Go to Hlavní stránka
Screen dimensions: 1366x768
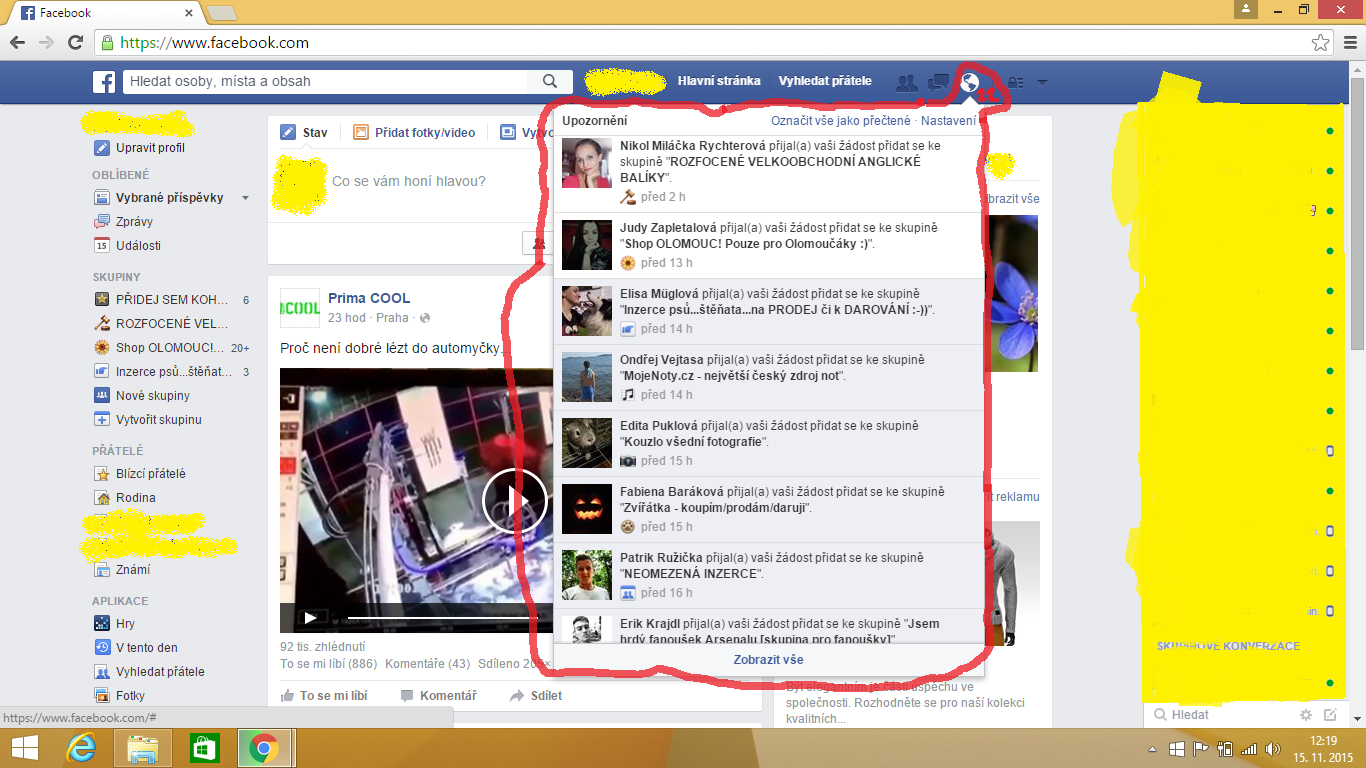(x=719, y=81)
